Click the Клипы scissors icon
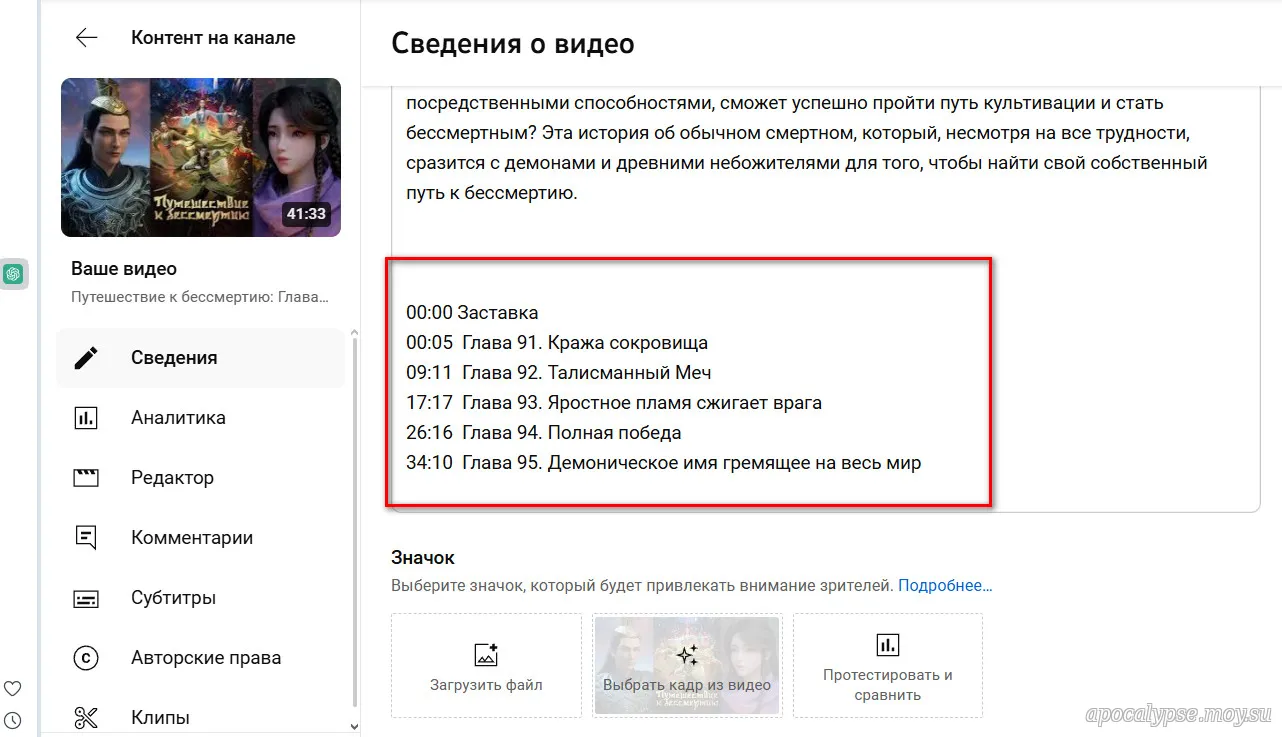This screenshot has width=1282, height=737. click(x=86, y=717)
